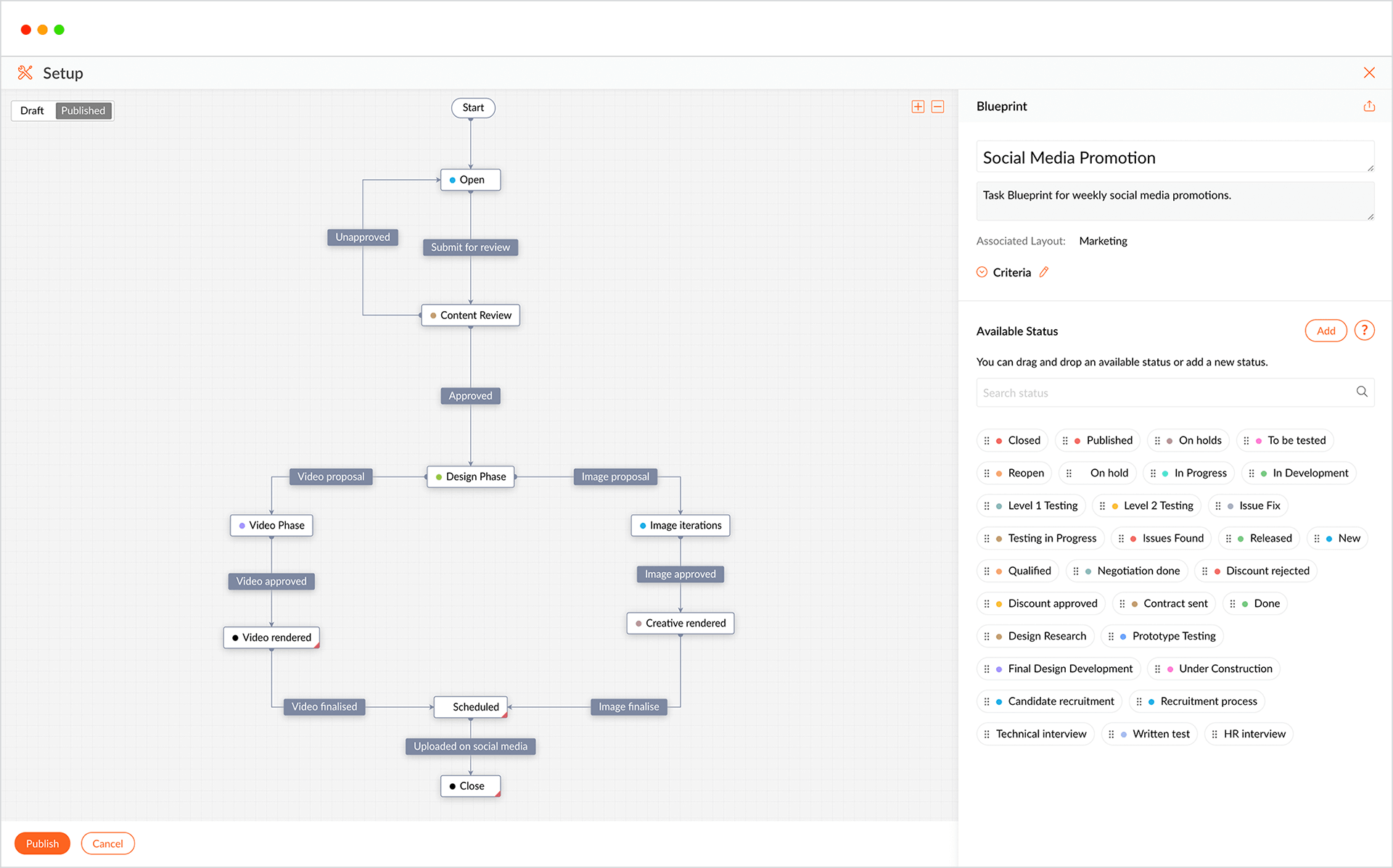
Task: Select the Level 2 Testing status chip
Action: click(x=1146, y=505)
